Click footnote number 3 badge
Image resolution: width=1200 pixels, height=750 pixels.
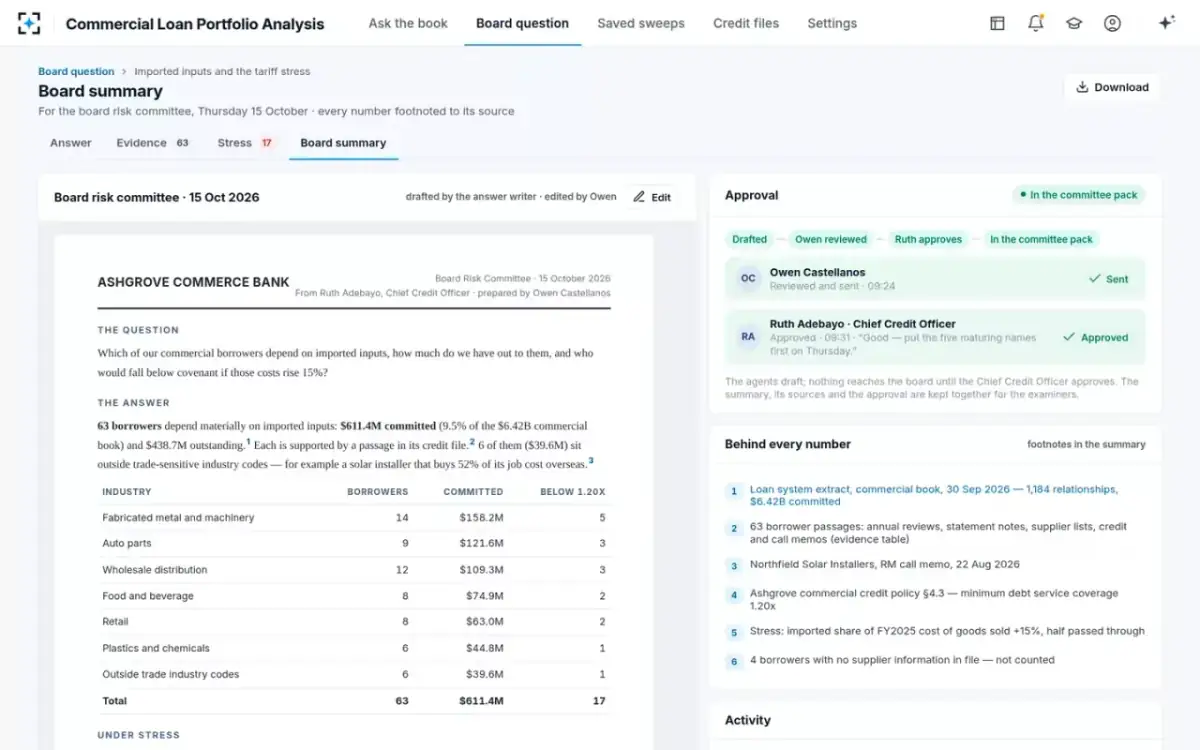pyautogui.click(x=734, y=565)
